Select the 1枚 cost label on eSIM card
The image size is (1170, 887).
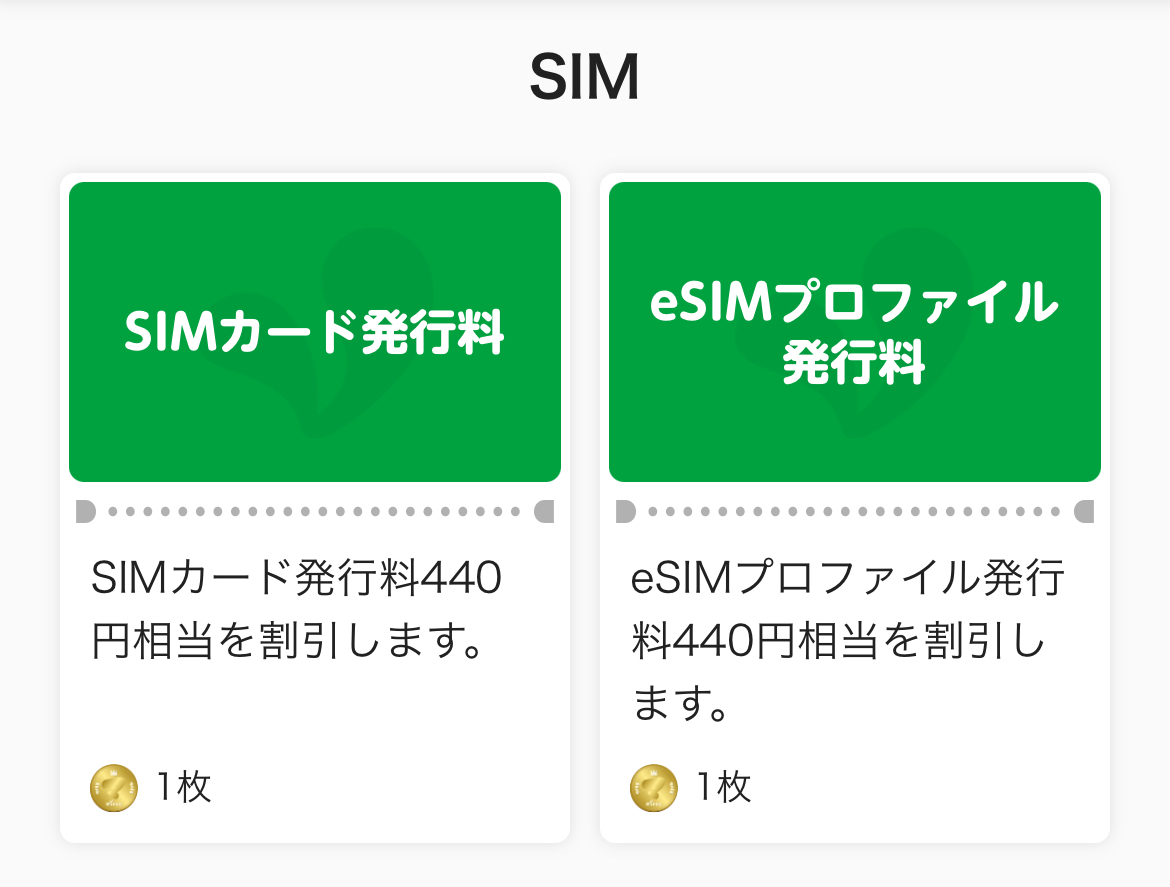coord(723,788)
